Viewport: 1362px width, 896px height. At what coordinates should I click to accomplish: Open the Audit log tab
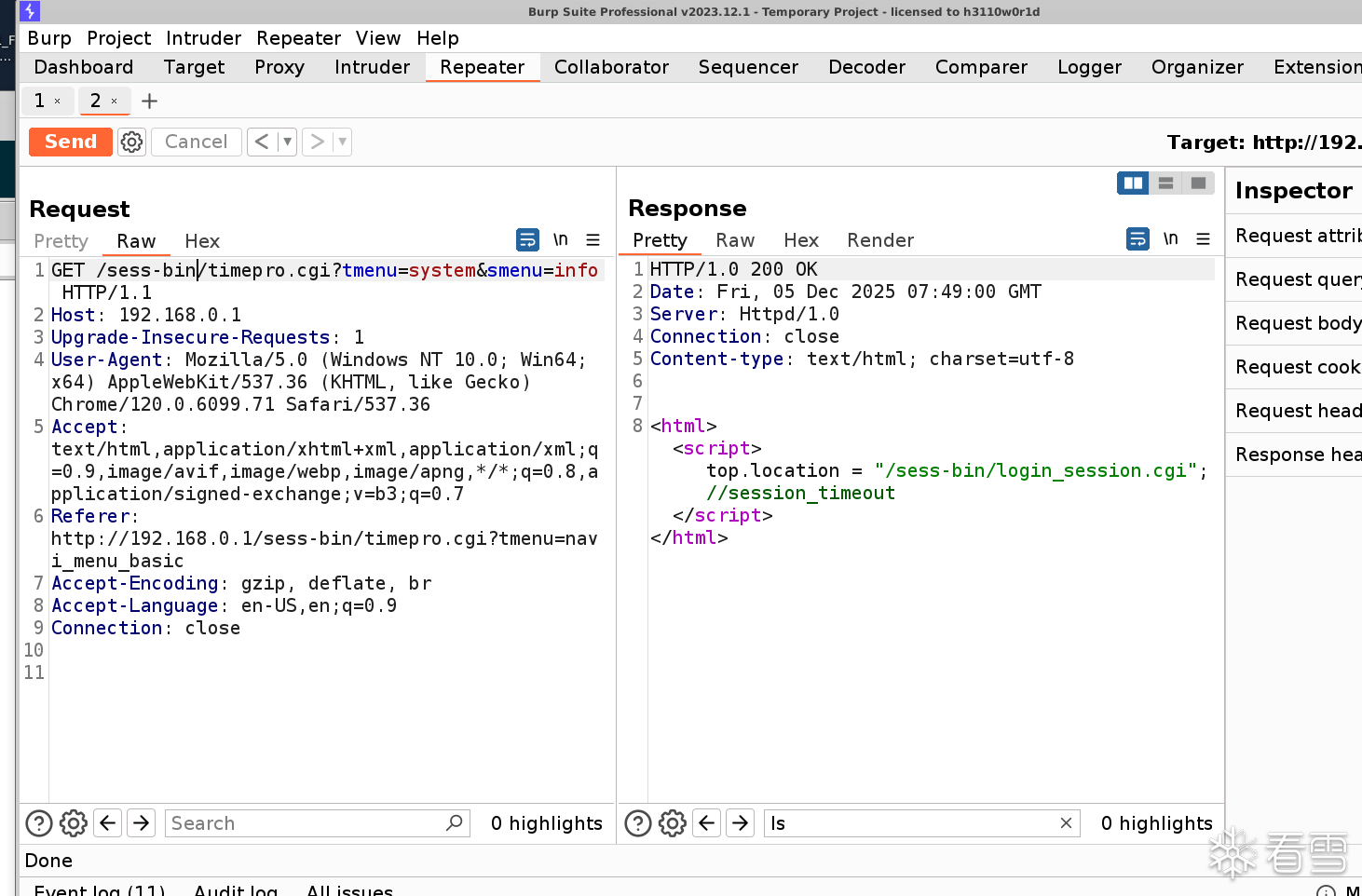(x=236, y=889)
